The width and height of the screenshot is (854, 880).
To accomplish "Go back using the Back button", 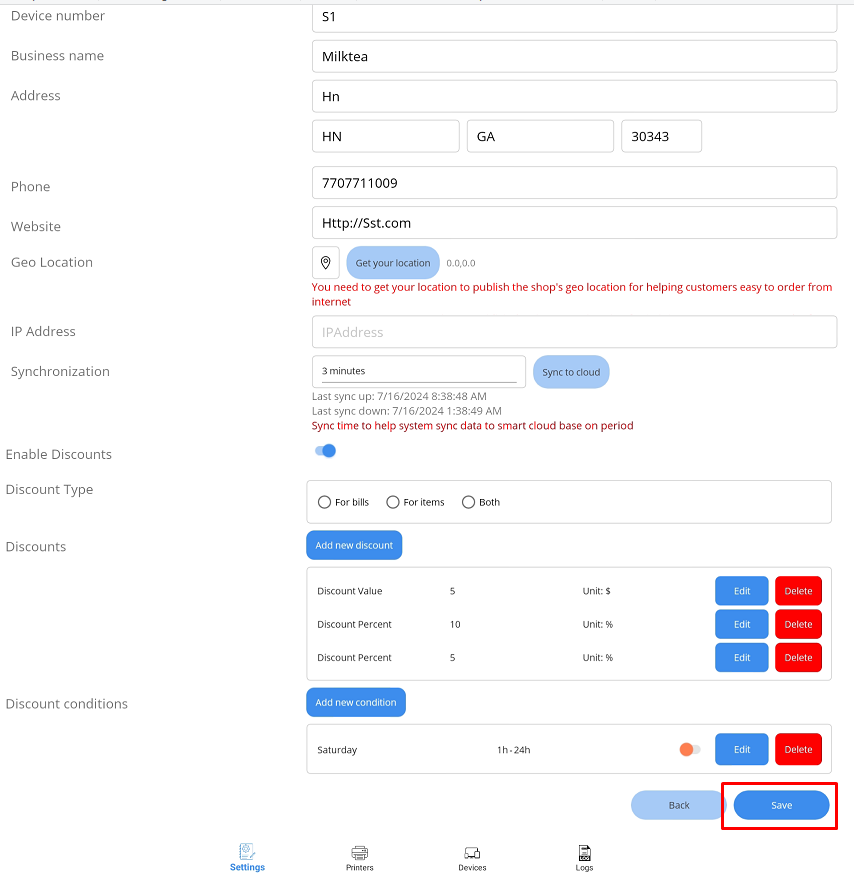I will 679,805.
